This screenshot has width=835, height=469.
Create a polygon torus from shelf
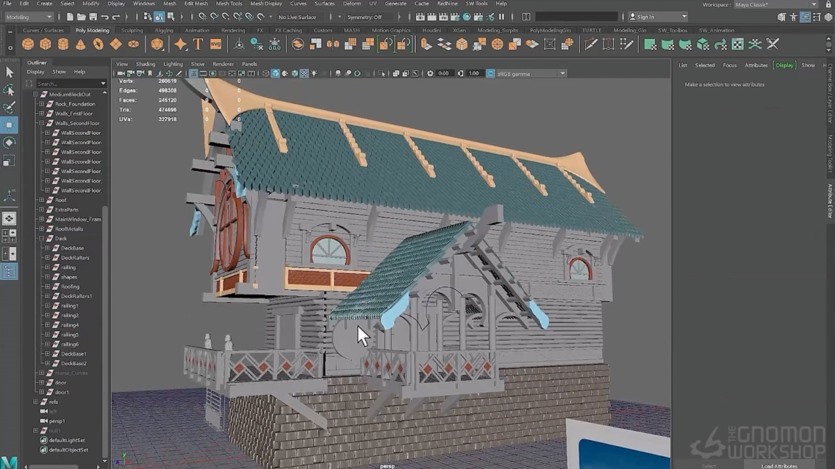(x=98, y=44)
